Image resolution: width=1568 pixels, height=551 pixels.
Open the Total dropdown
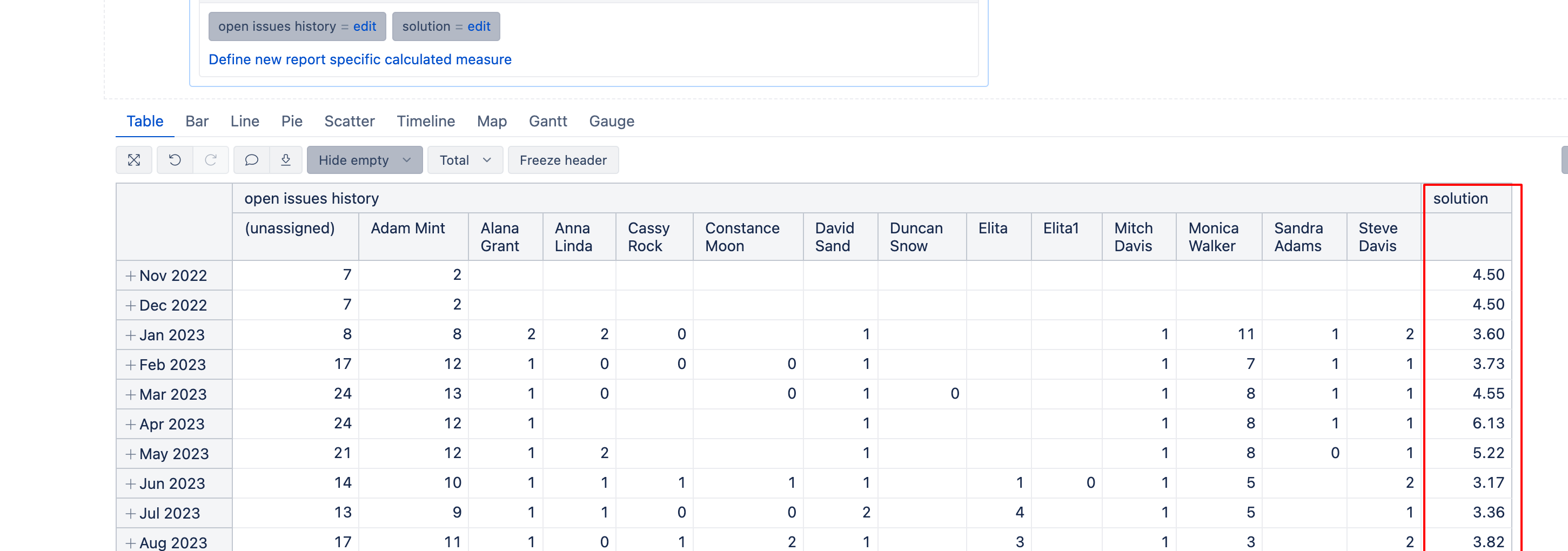click(465, 160)
